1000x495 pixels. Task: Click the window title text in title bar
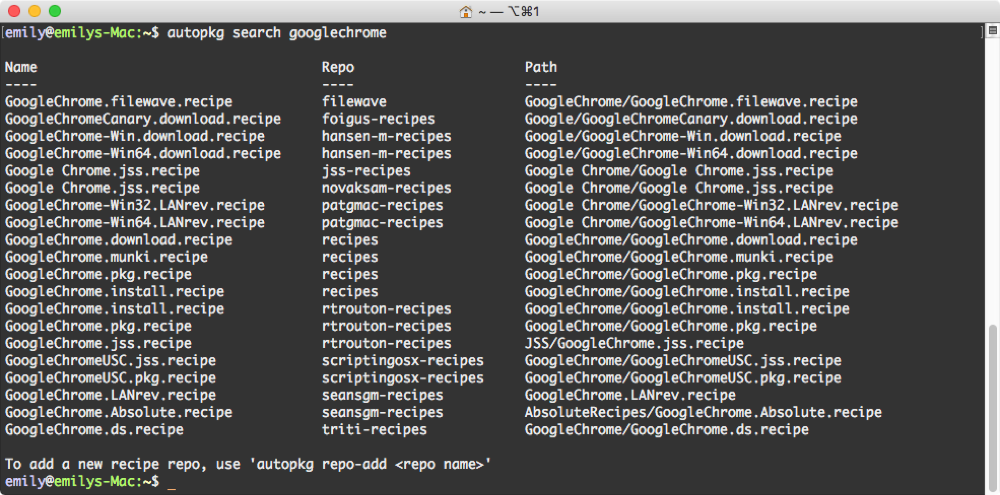point(509,11)
